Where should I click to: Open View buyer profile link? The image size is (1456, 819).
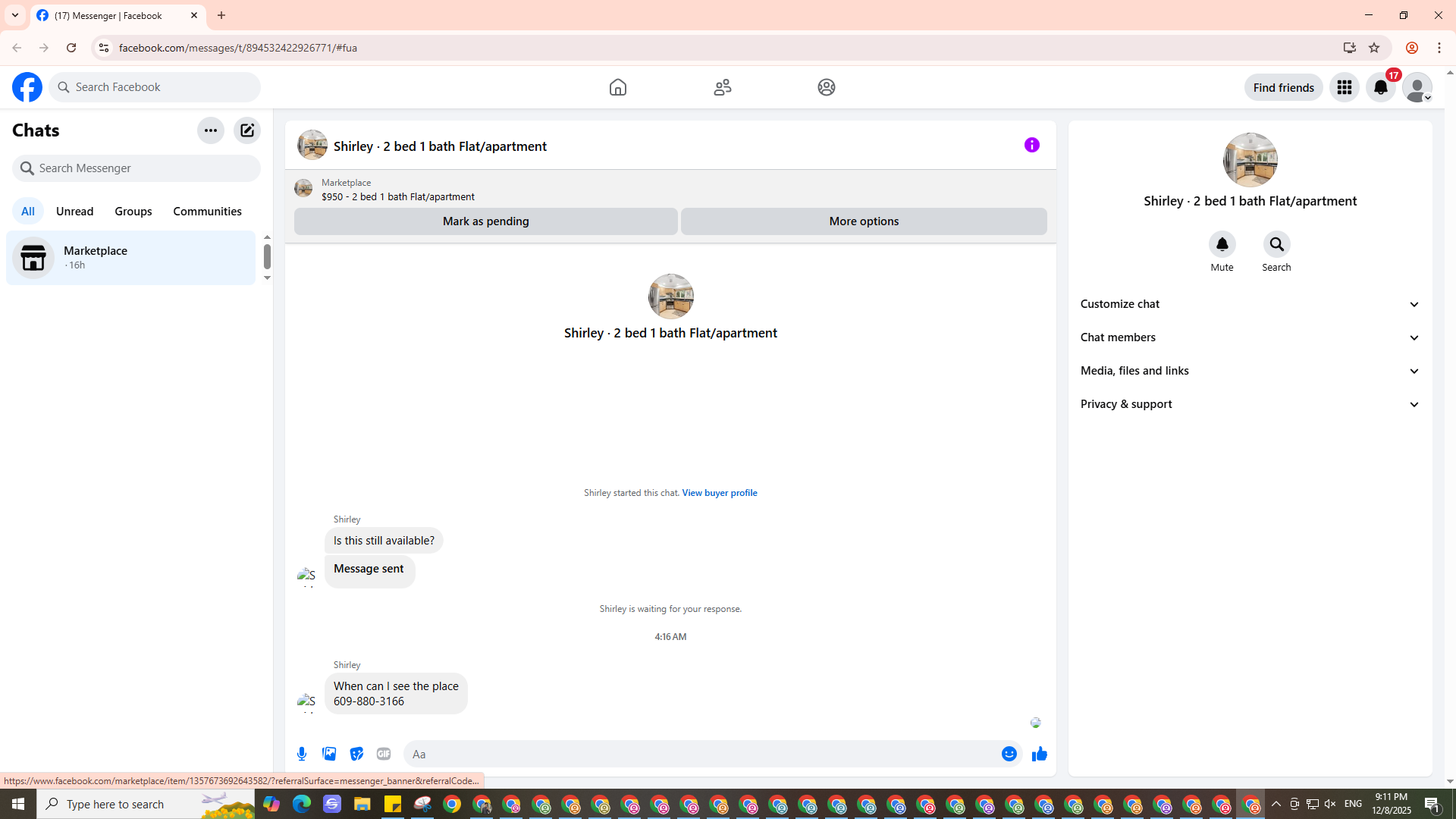(x=720, y=493)
